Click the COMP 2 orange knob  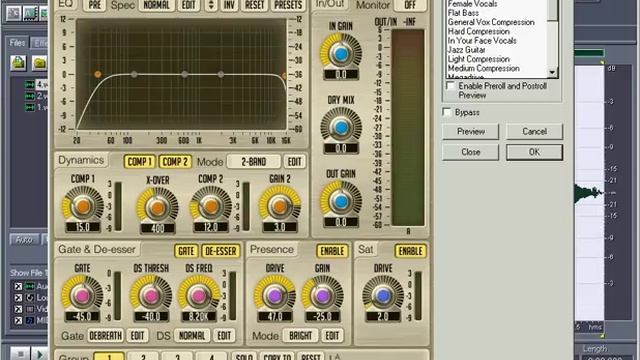[211, 206]
